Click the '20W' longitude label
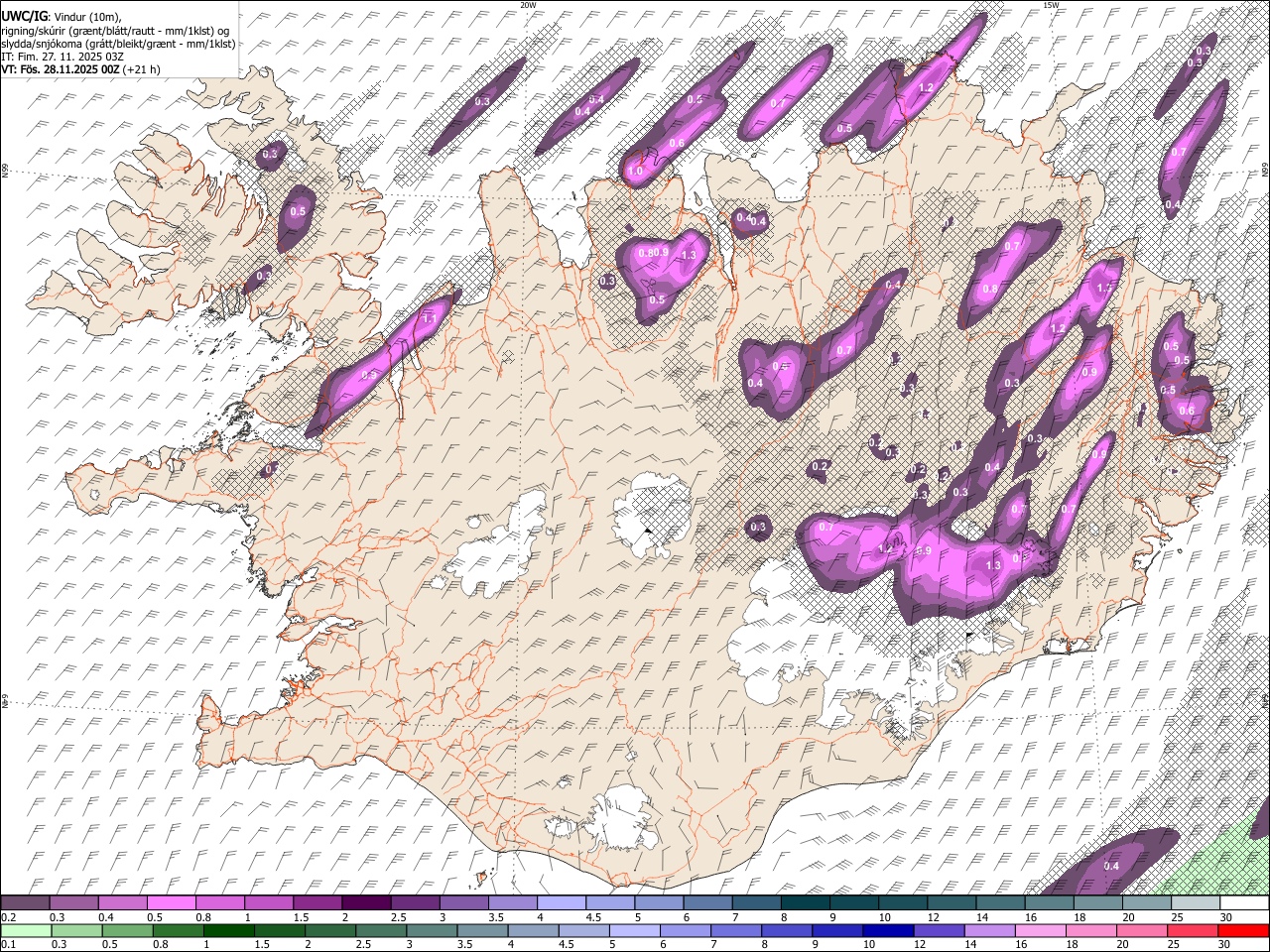This screenshot has width=1270, height=952. click(x=529, y=5)
